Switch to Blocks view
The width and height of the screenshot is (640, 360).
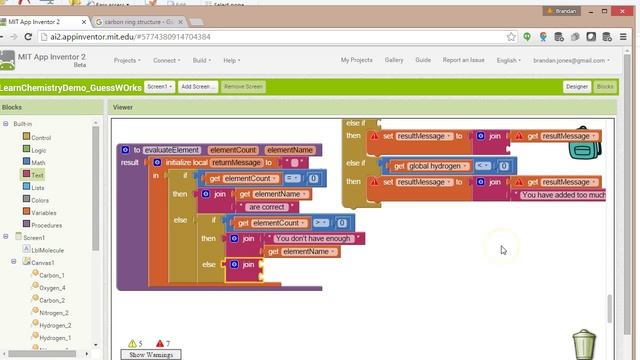[x=605, y=87]
